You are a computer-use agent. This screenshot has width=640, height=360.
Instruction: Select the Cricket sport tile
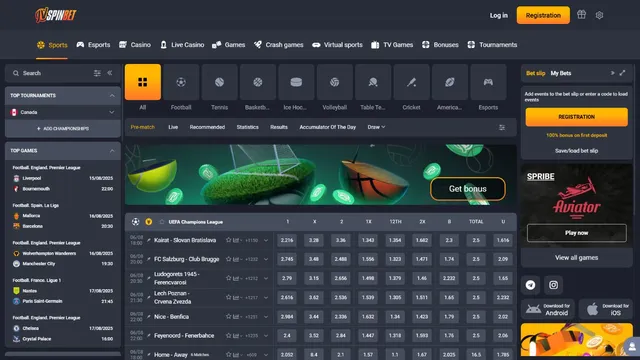point(411,82)
